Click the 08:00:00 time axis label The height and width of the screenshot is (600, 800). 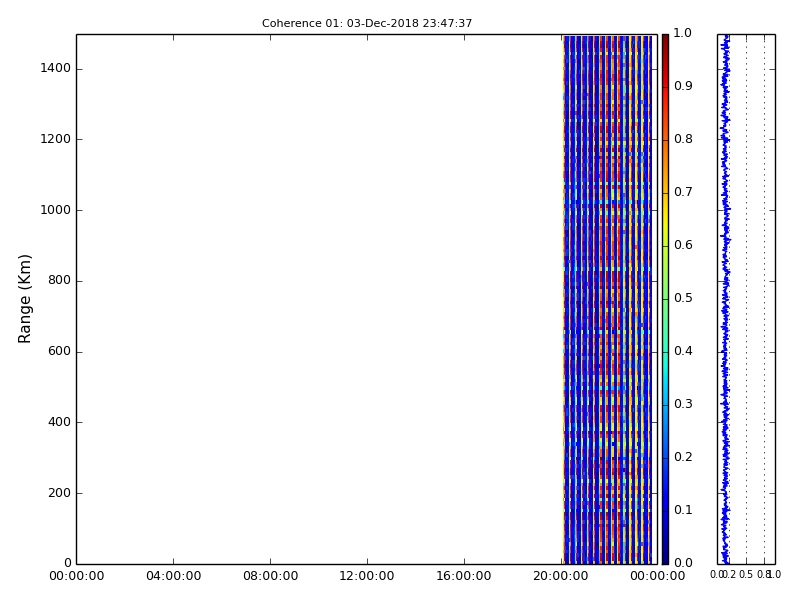click(x=270, y=576)
